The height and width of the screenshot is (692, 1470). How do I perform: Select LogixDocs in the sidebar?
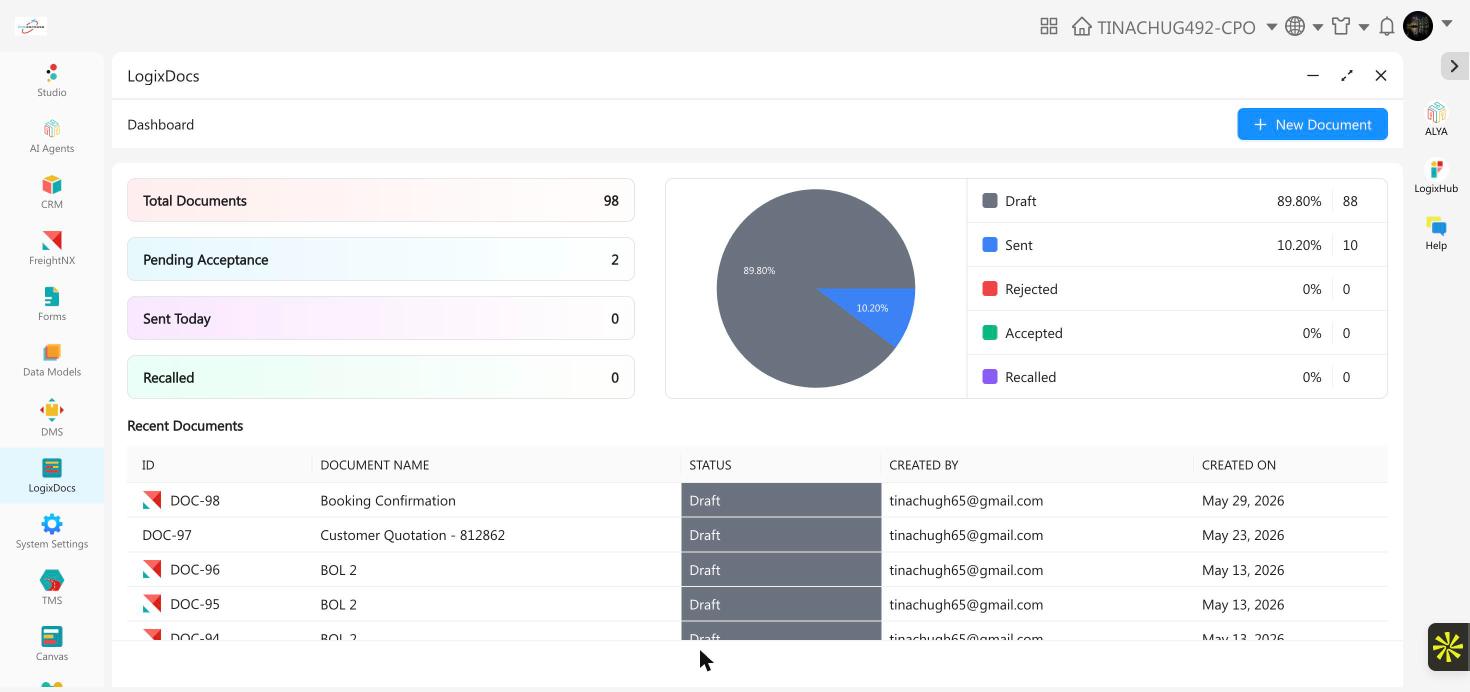(x=52, y=475)
